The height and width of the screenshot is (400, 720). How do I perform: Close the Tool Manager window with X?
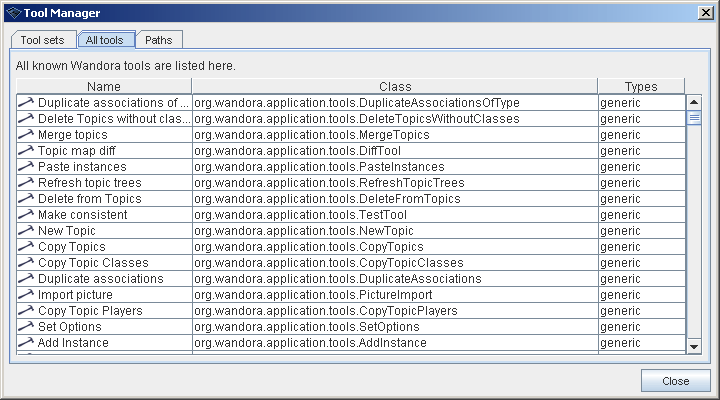705,11
